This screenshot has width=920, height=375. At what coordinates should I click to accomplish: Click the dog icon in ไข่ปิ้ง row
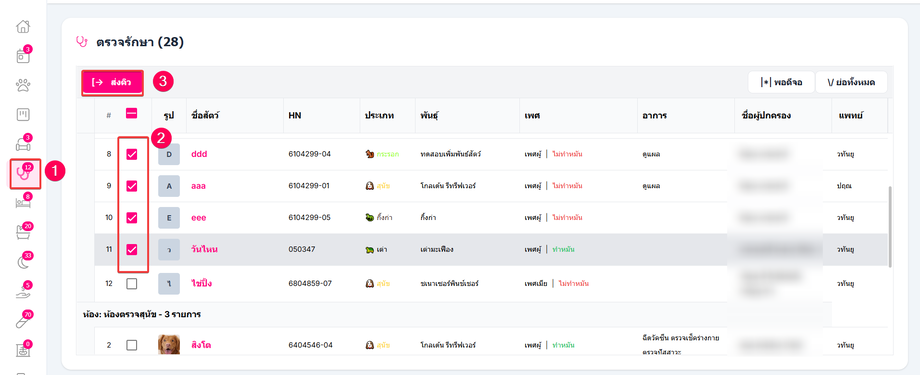(x=369, y=283)
